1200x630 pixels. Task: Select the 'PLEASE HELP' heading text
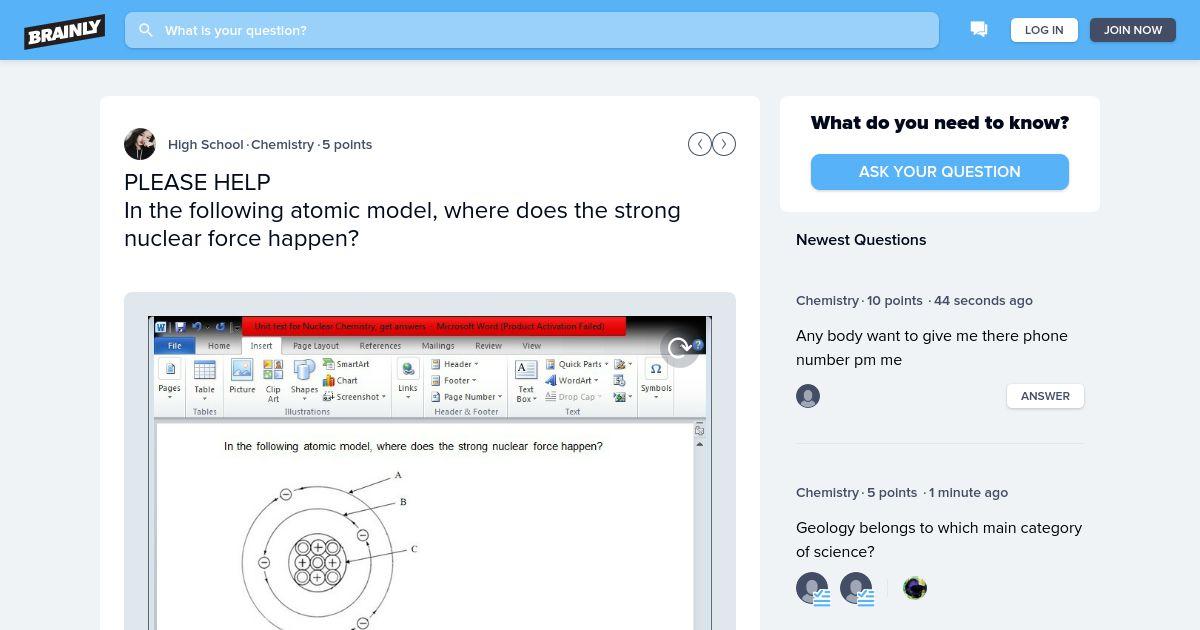pyautogui.click(x=197, y=182)
